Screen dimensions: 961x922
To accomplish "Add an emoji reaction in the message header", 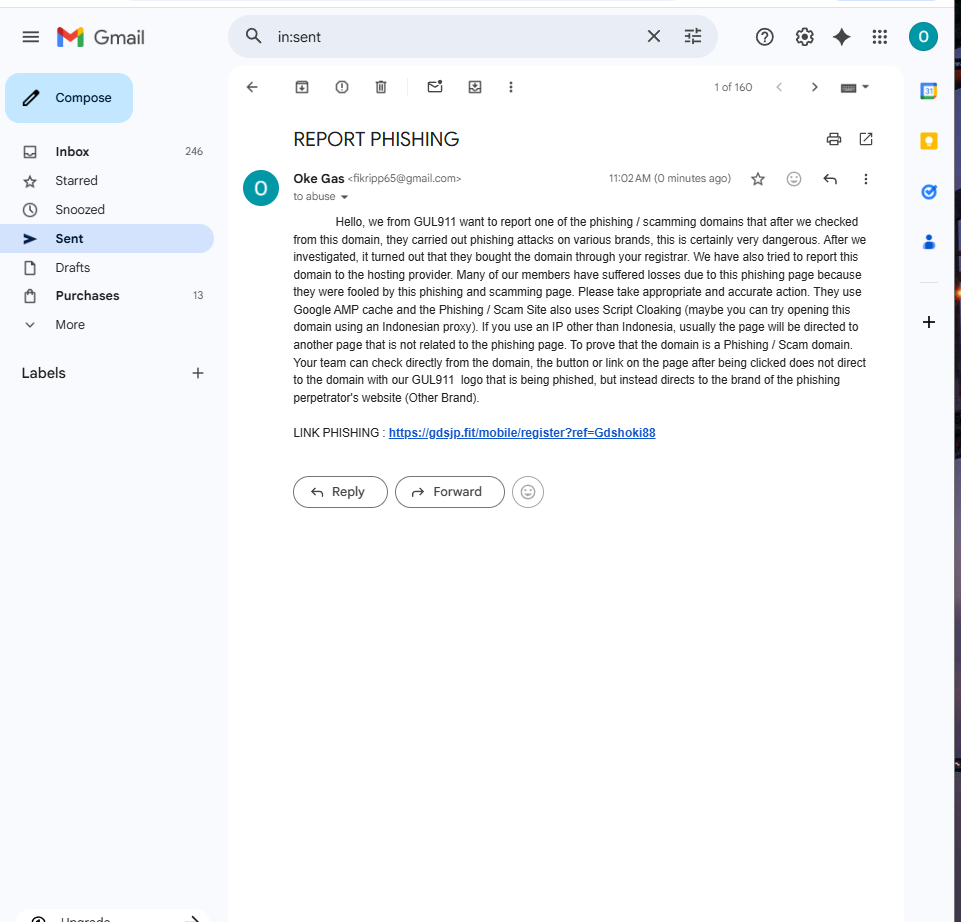I will (794, 179).
